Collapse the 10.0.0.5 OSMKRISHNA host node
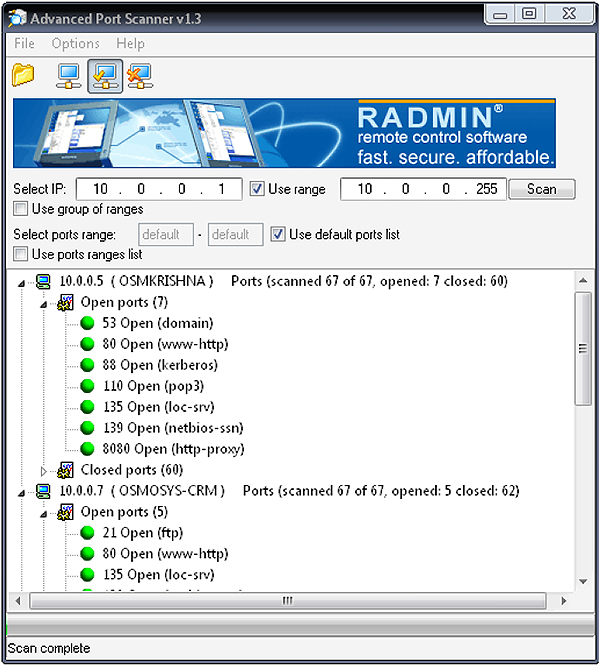600x666 pixels. 22,283
